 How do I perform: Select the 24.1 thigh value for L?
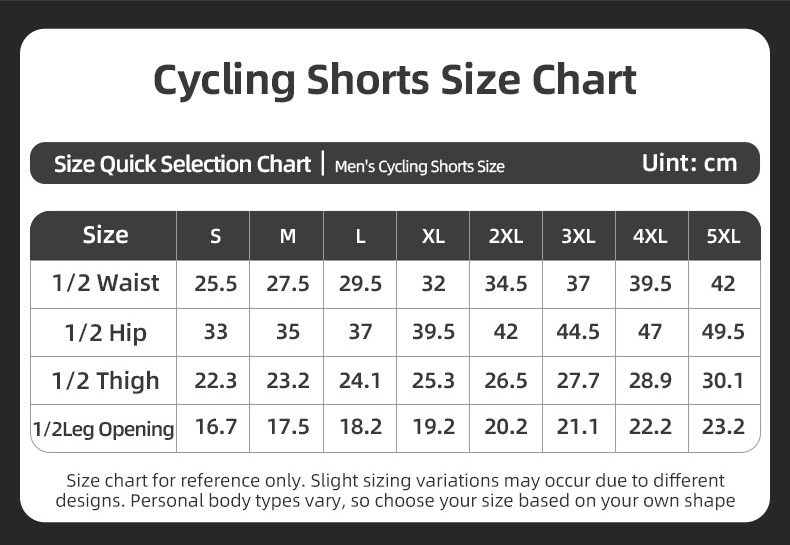(x=360, y=380)
